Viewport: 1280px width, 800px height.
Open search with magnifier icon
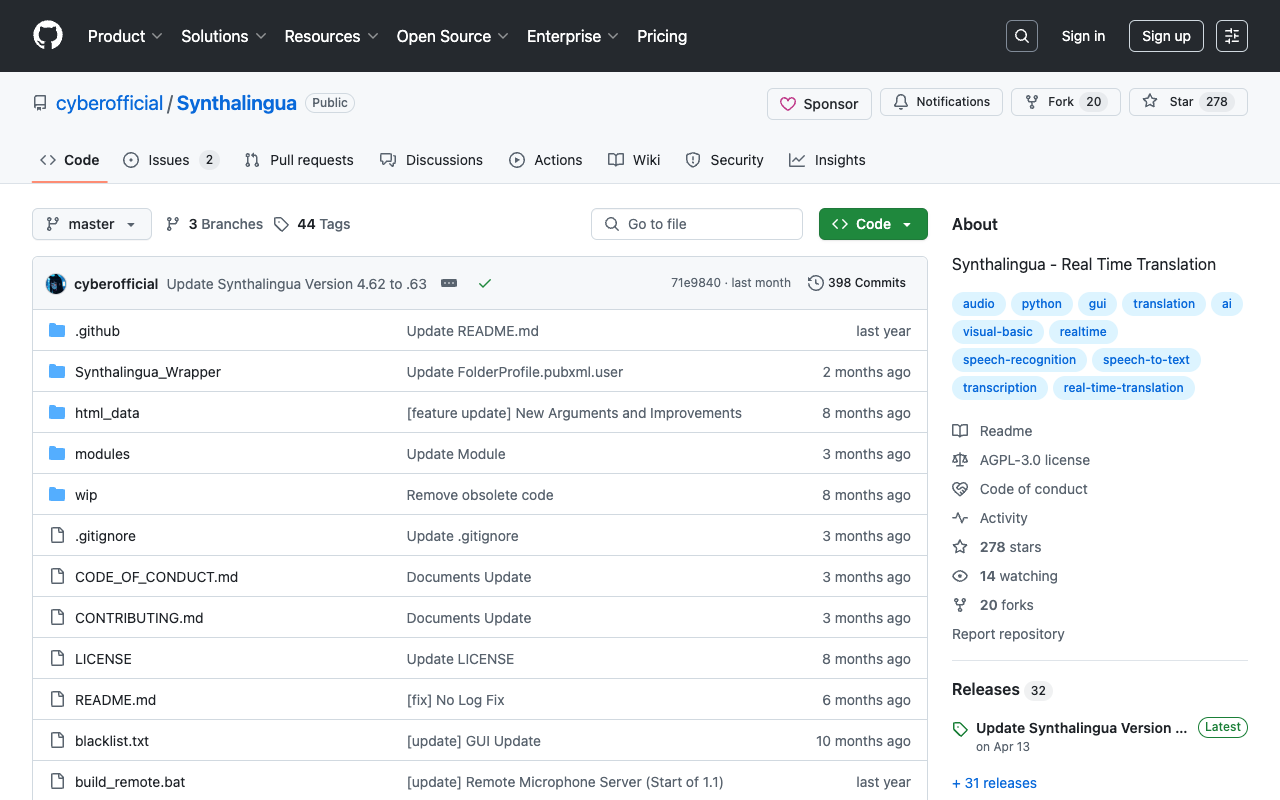pyautogui.click(x=1021, y=36)
